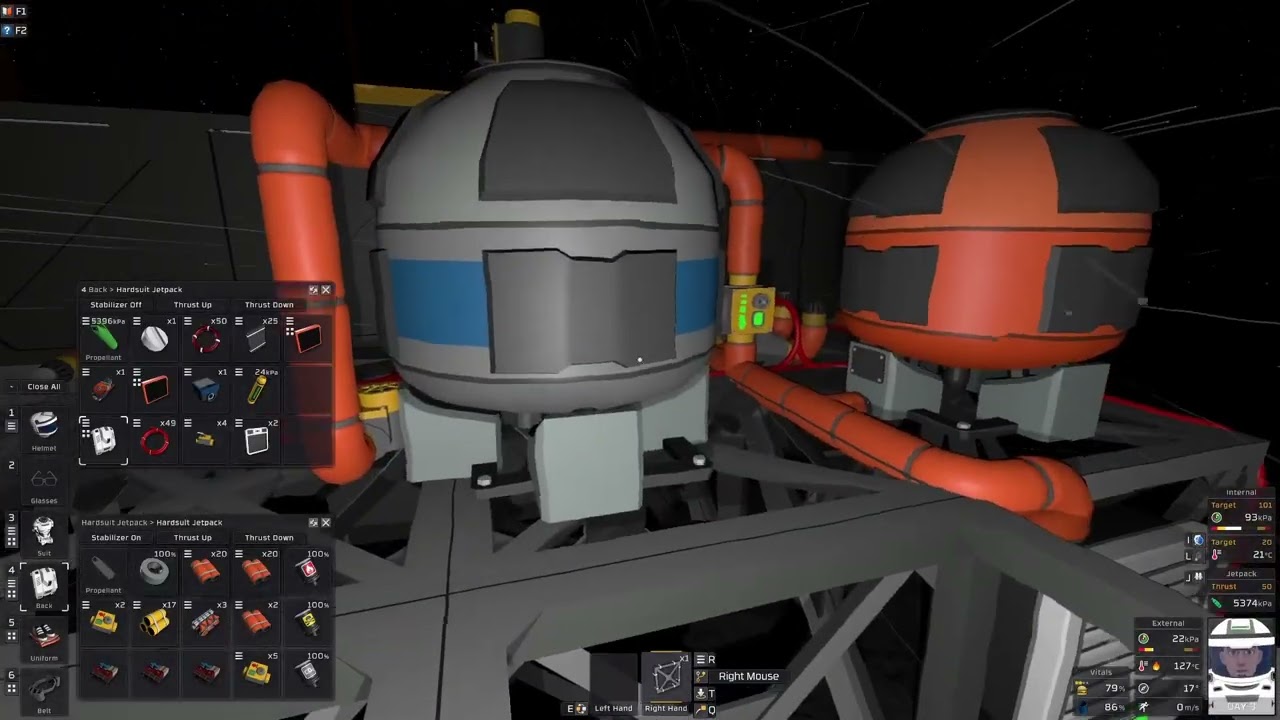Image resolution: width=1280 pixels, height=720 pixels.
Task: Click the character portrait DAY 3
Action: pos(1241,666)
